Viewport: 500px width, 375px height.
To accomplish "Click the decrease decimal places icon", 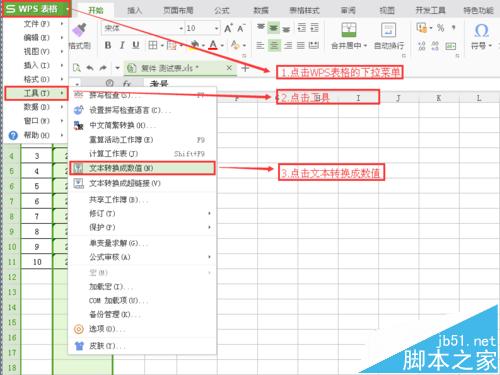I will click(x=435, y=46).
